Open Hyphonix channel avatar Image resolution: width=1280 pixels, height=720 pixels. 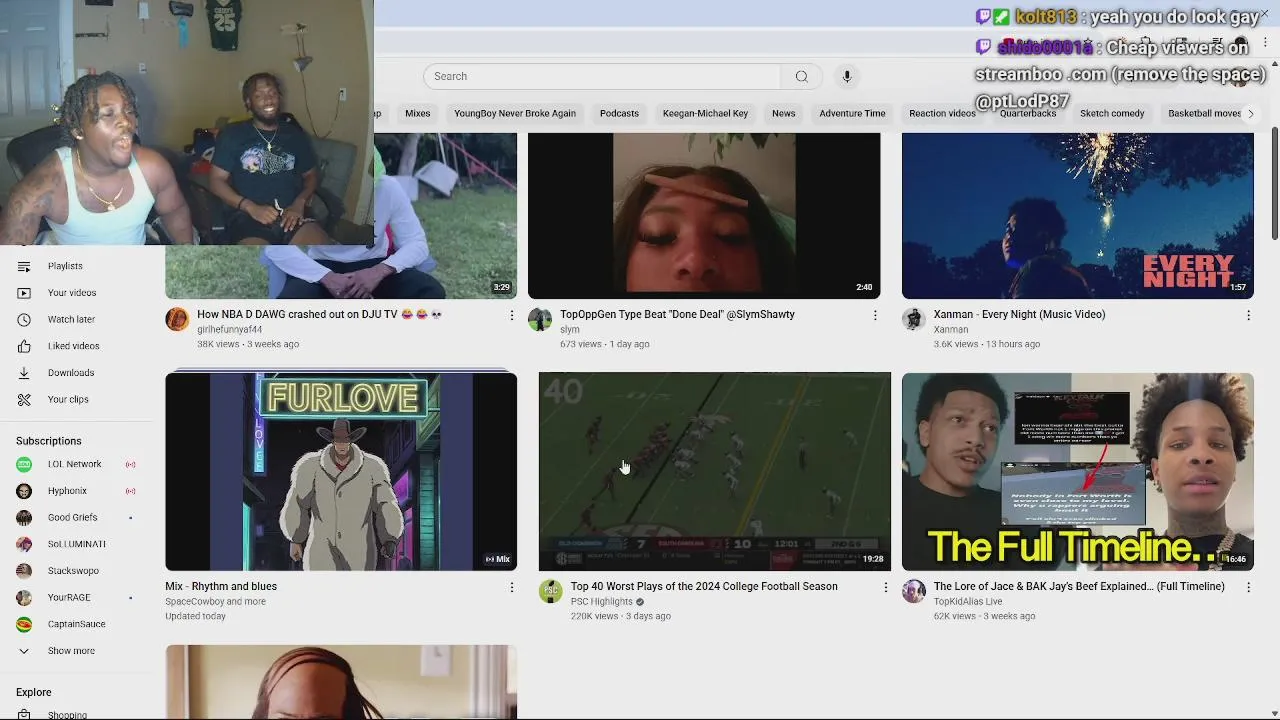click(x=25, y=491)
